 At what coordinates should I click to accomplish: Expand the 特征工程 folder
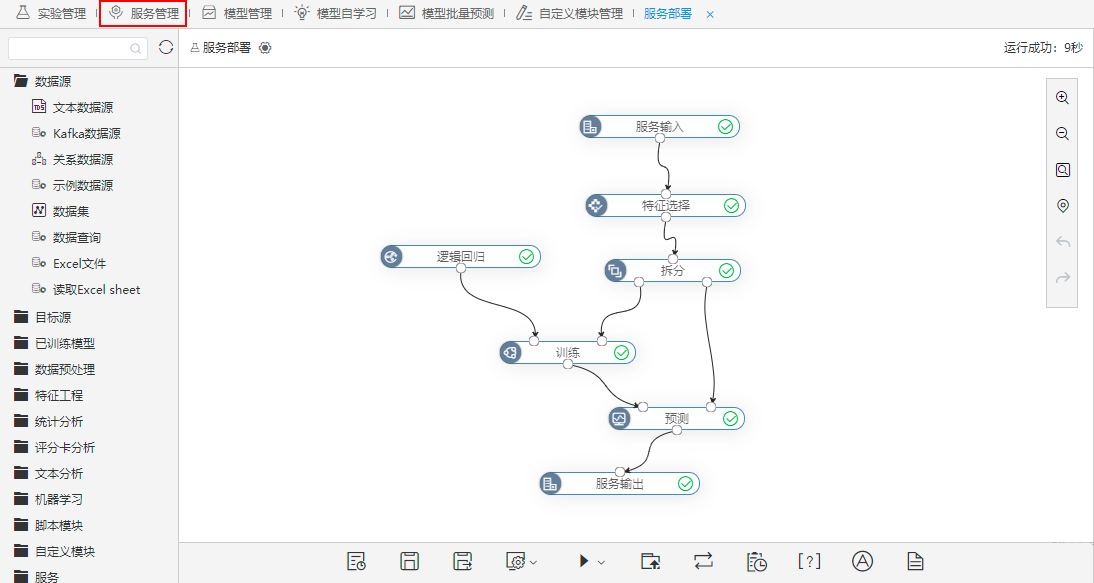(x=49, y=395)
